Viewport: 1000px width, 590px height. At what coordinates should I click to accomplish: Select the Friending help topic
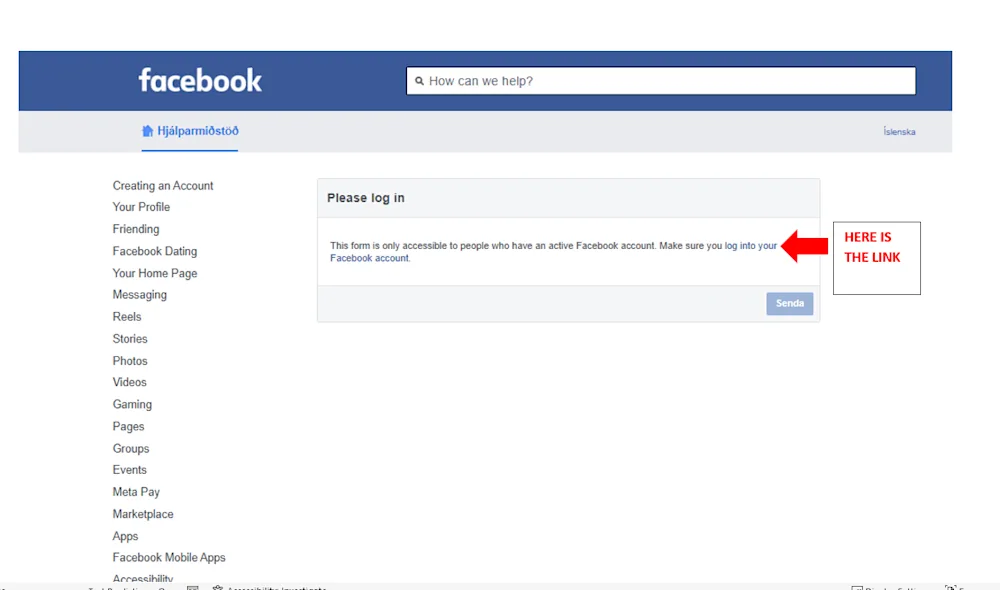[x=136, y=229]
